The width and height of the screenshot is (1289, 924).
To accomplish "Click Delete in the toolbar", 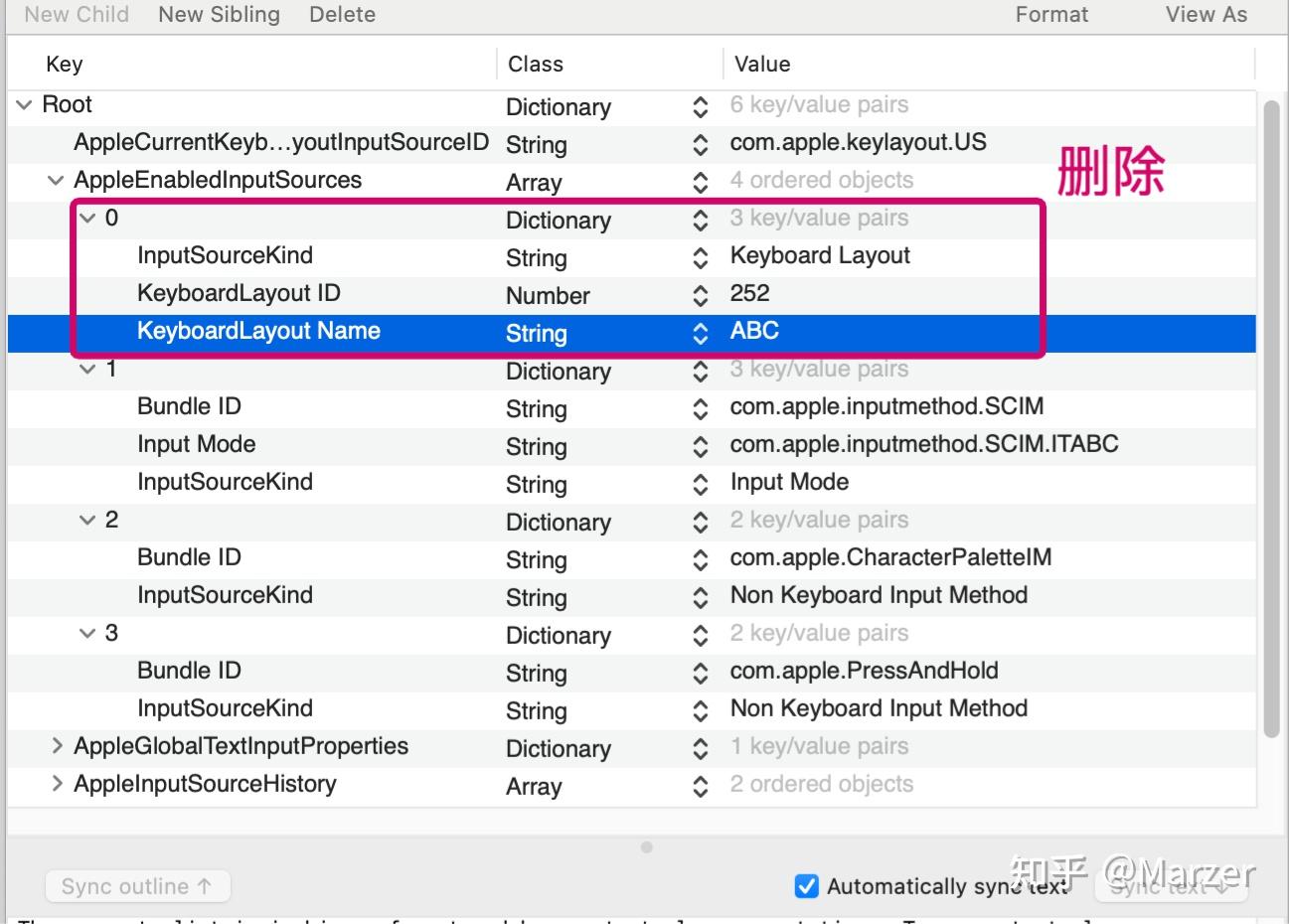I will 342,15.
